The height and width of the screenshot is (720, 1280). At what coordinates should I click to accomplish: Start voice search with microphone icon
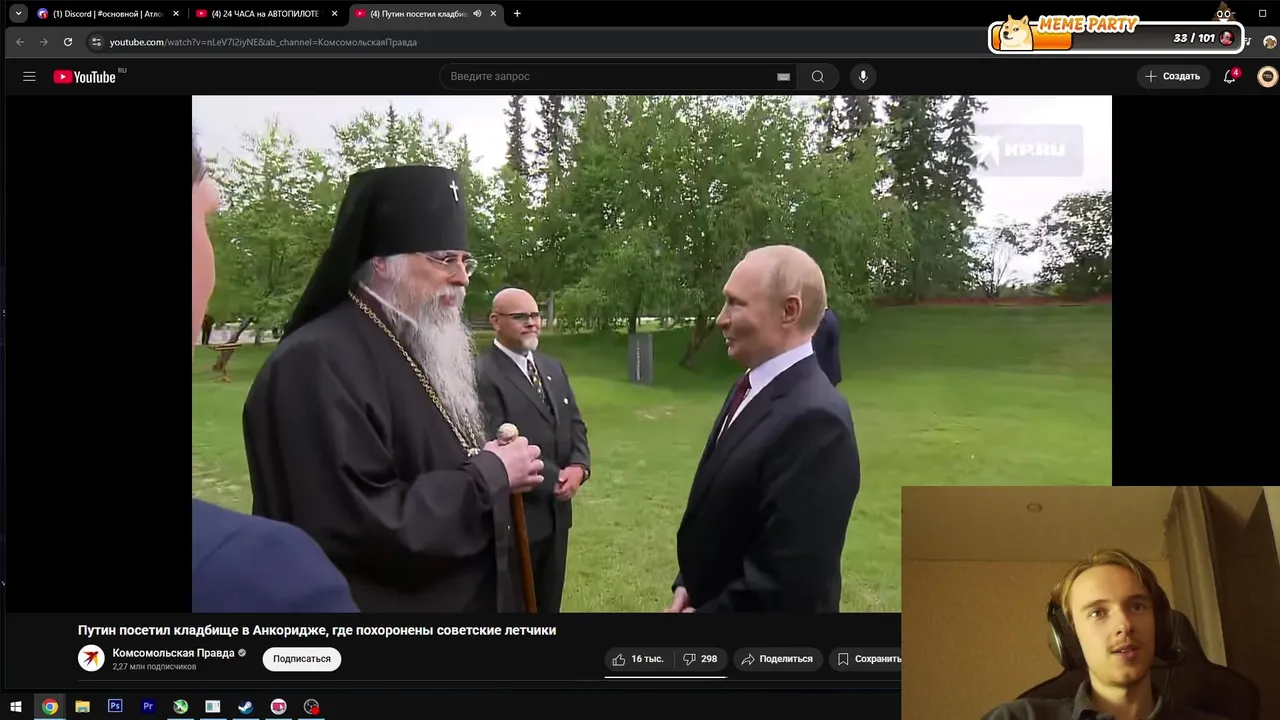[863, 76]
